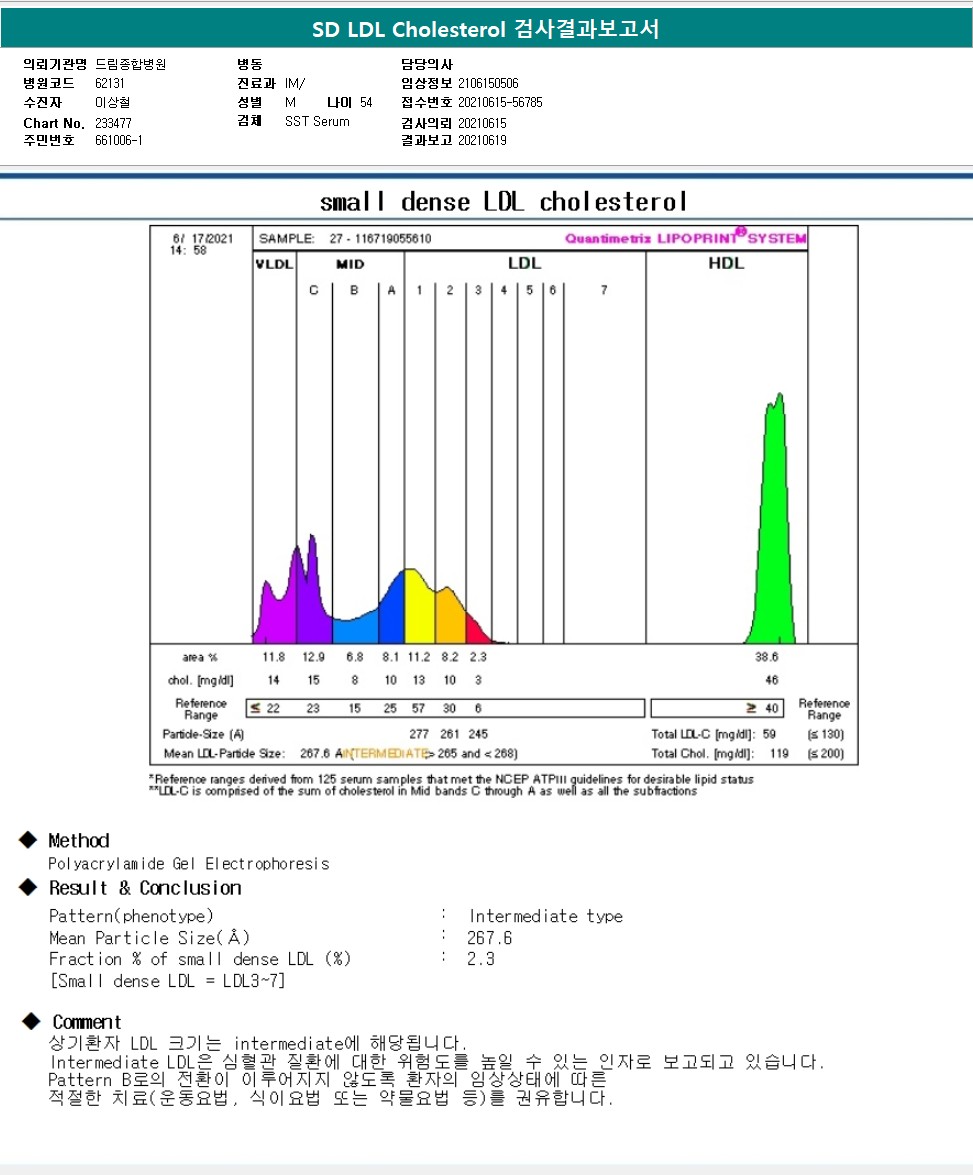973x1175 pixels.
Task: Click the 'SD LDL Cholesterol 검사결과보고서' title banner
Action: 486,29
